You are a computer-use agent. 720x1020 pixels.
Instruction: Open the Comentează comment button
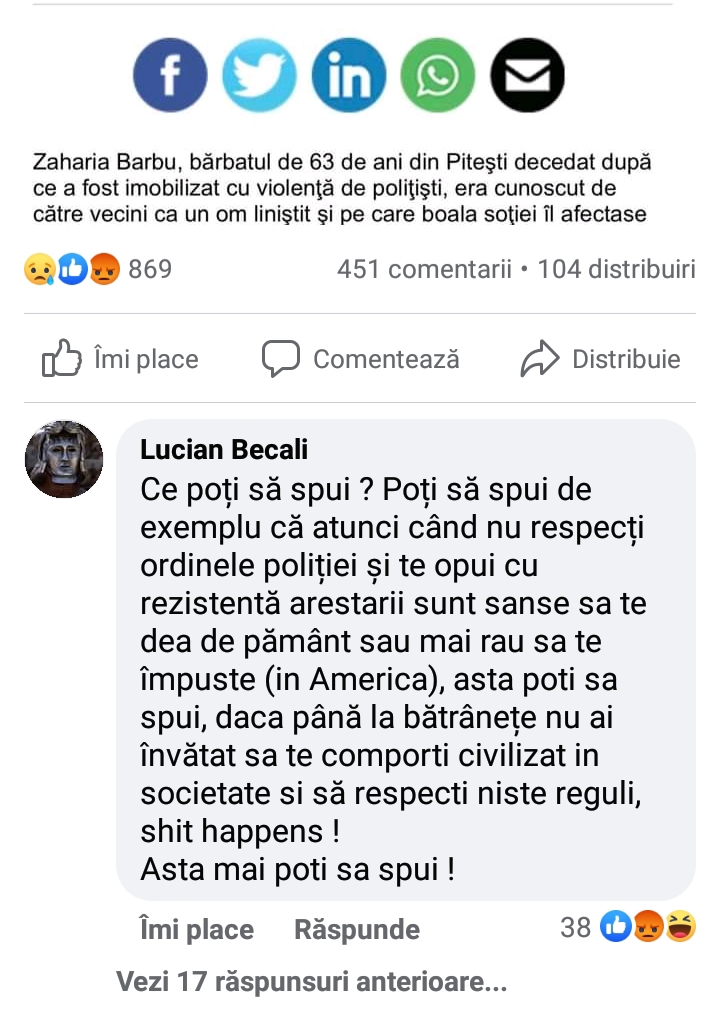pyautogui.click(x=361, y=358)
